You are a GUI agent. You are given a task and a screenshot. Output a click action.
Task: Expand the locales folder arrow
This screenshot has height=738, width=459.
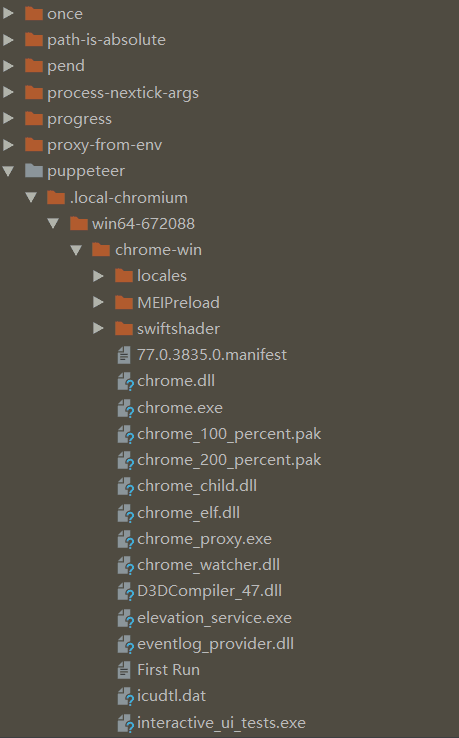pyautogui.click(x=98, y=276)
